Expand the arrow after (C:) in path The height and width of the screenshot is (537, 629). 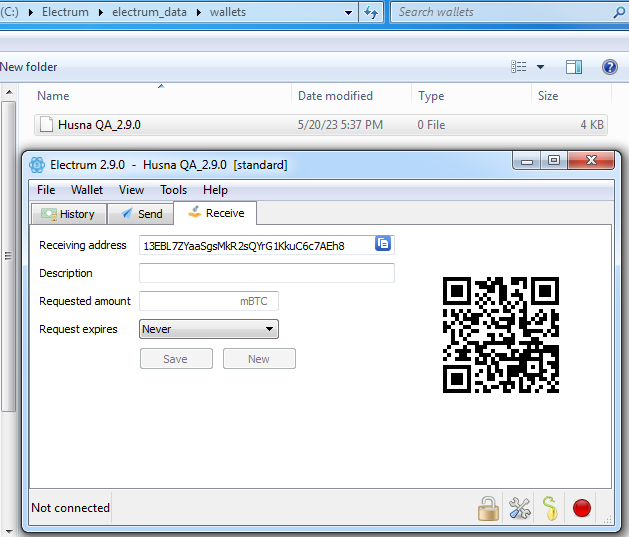coord(30,12)
